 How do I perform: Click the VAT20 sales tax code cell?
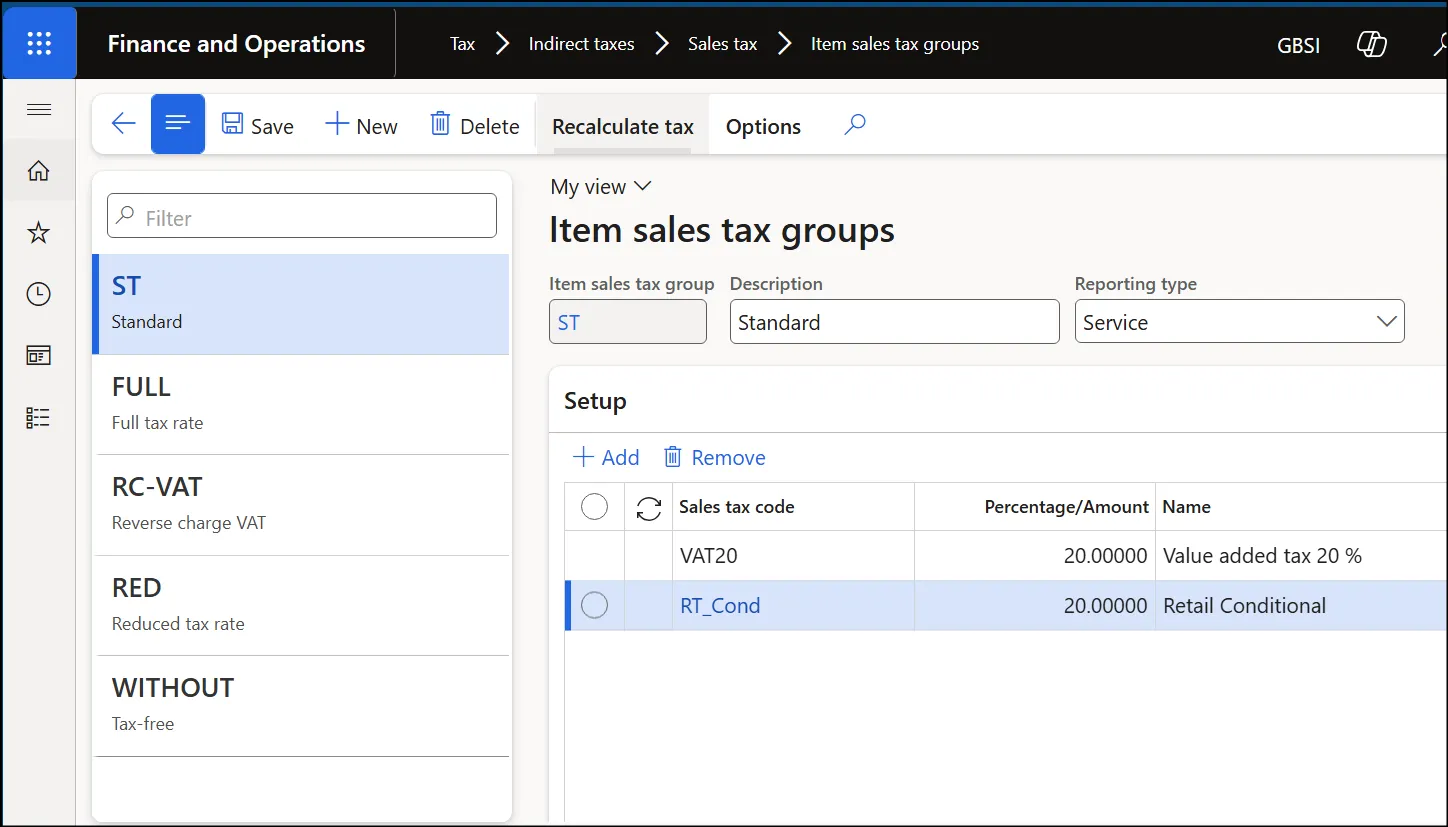click(x=793, y=556)
